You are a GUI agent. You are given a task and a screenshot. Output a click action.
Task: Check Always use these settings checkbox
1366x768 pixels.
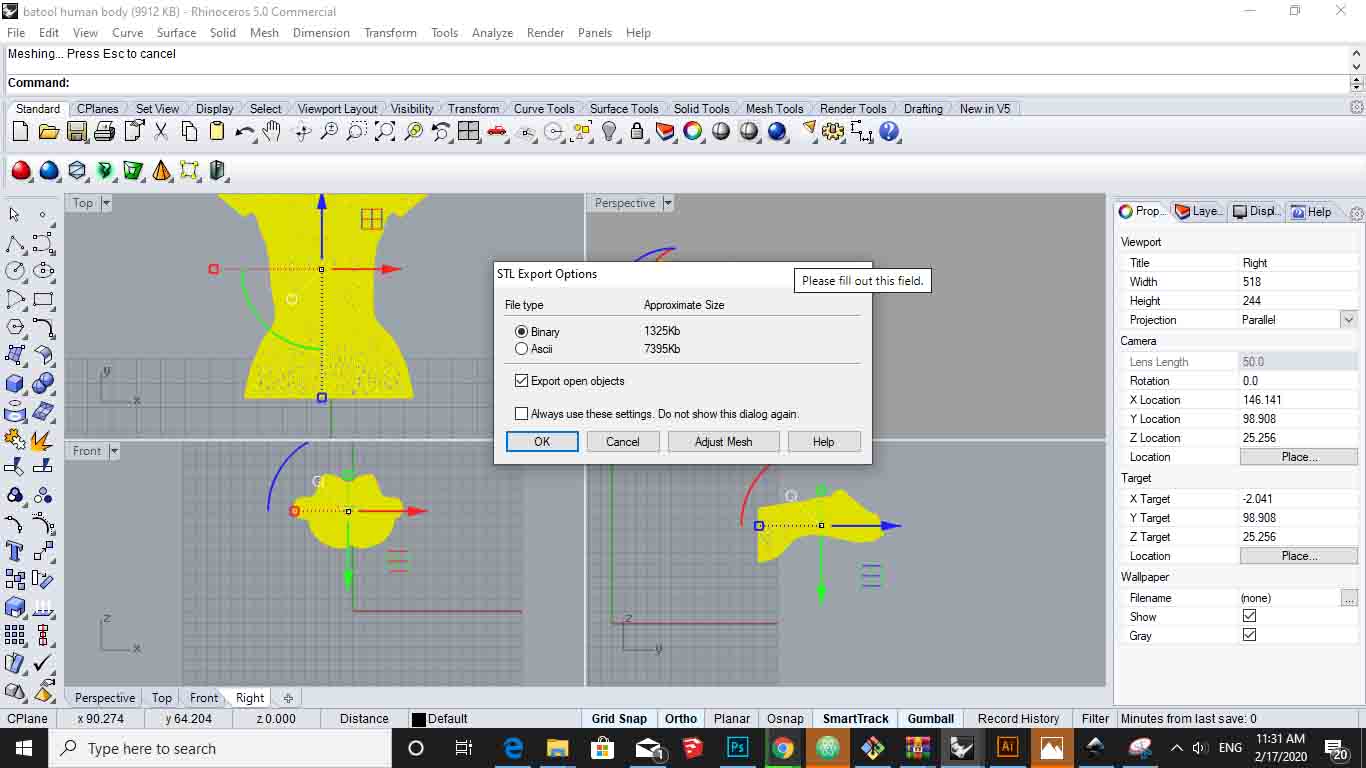click(x=521, y=413)
